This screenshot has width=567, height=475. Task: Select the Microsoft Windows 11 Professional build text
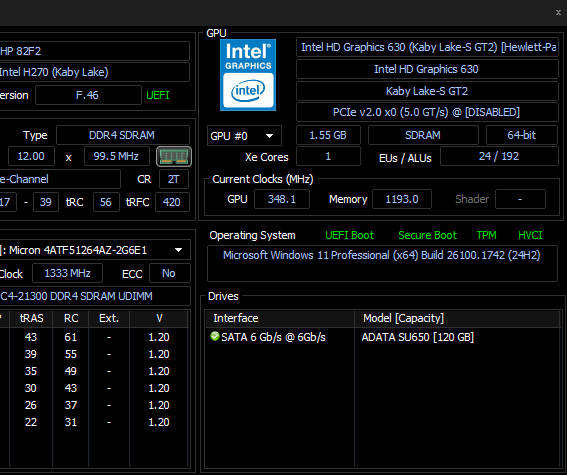381,255
